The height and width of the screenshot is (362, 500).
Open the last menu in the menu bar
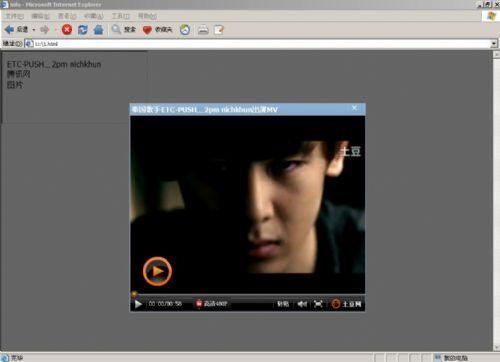[147, 16]
